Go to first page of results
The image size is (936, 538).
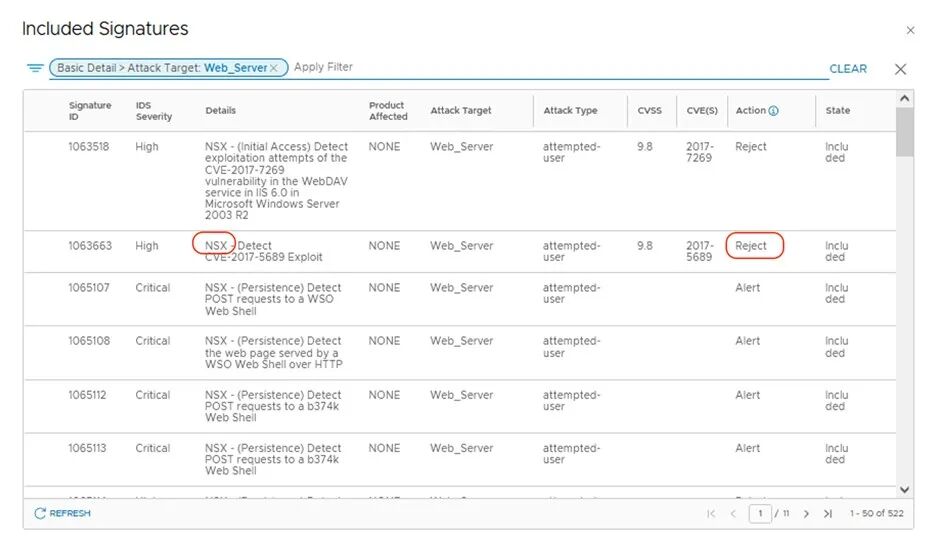[x=710, y=514]
